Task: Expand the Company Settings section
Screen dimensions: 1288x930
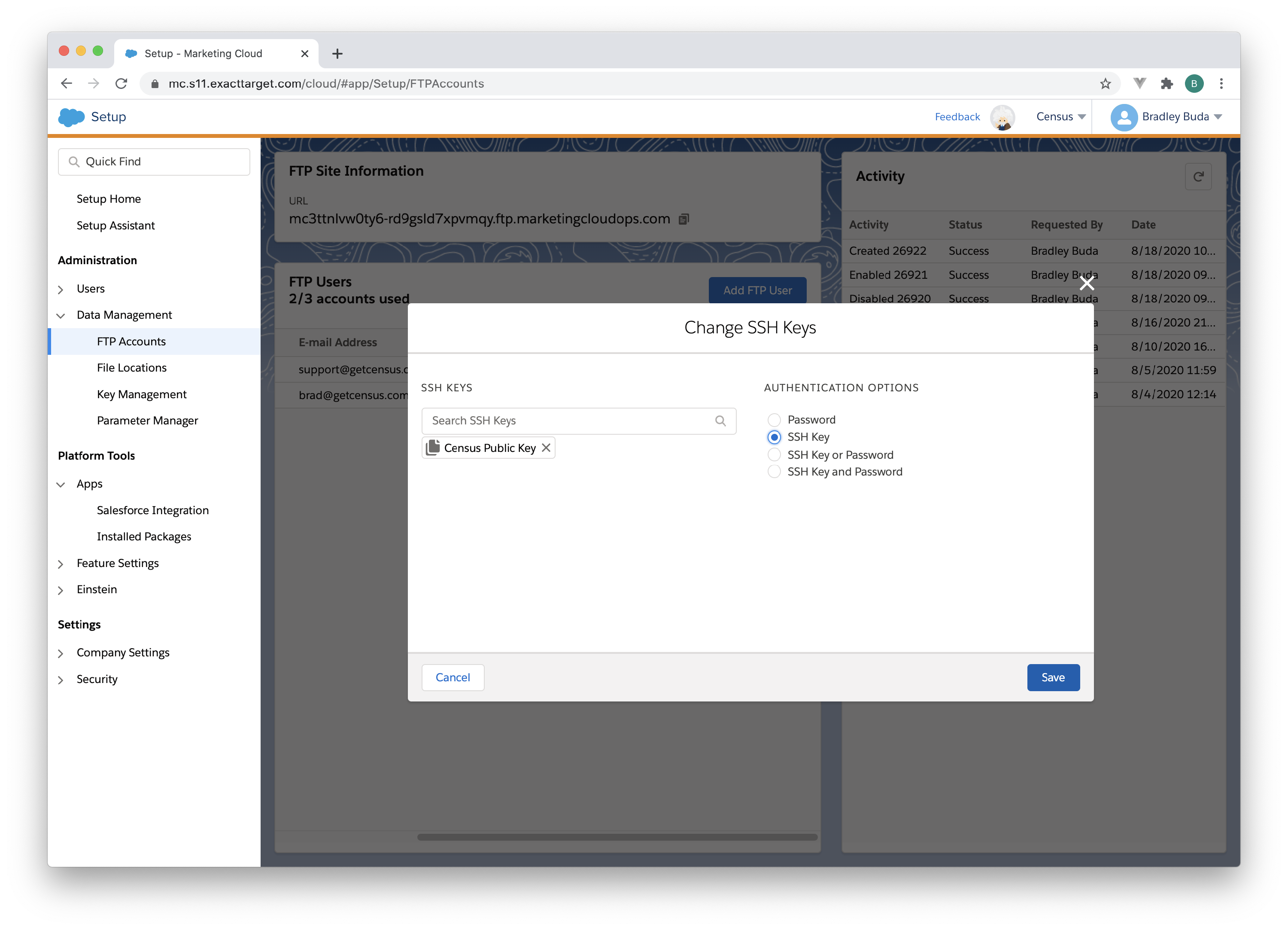Action: click(x=123, y=652)
